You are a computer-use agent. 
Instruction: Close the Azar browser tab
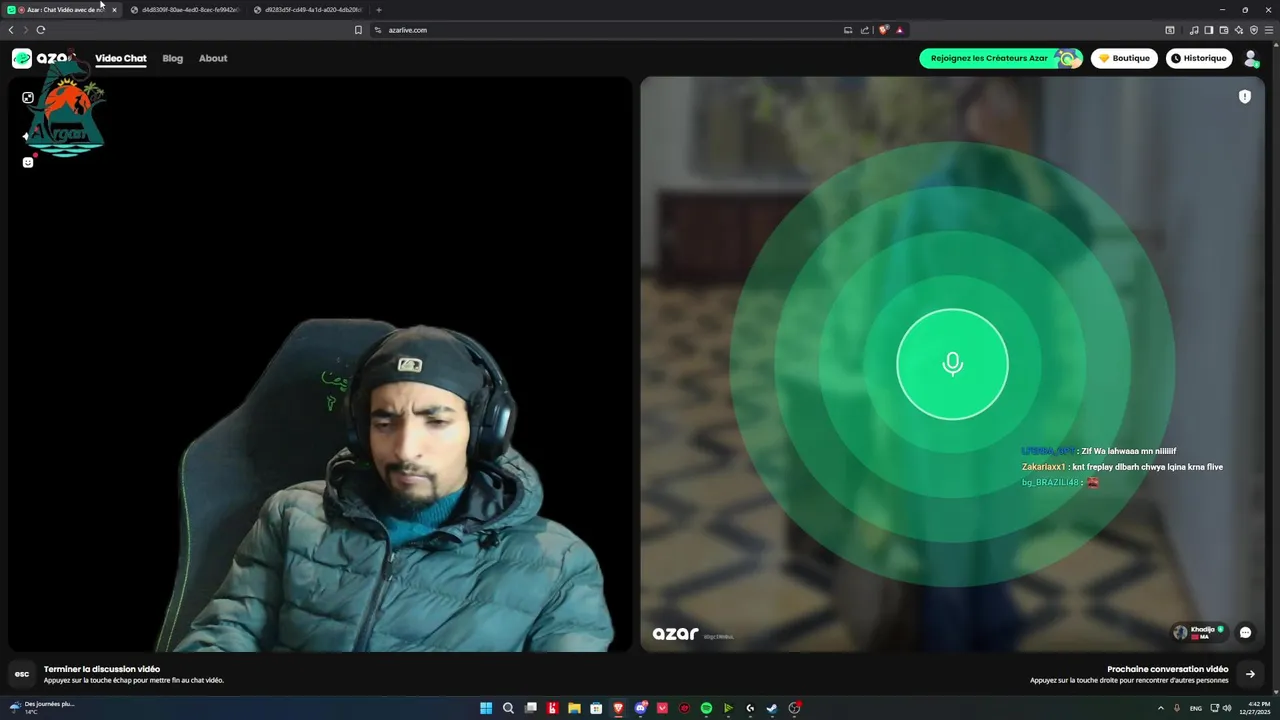click(x=114, y=10)
